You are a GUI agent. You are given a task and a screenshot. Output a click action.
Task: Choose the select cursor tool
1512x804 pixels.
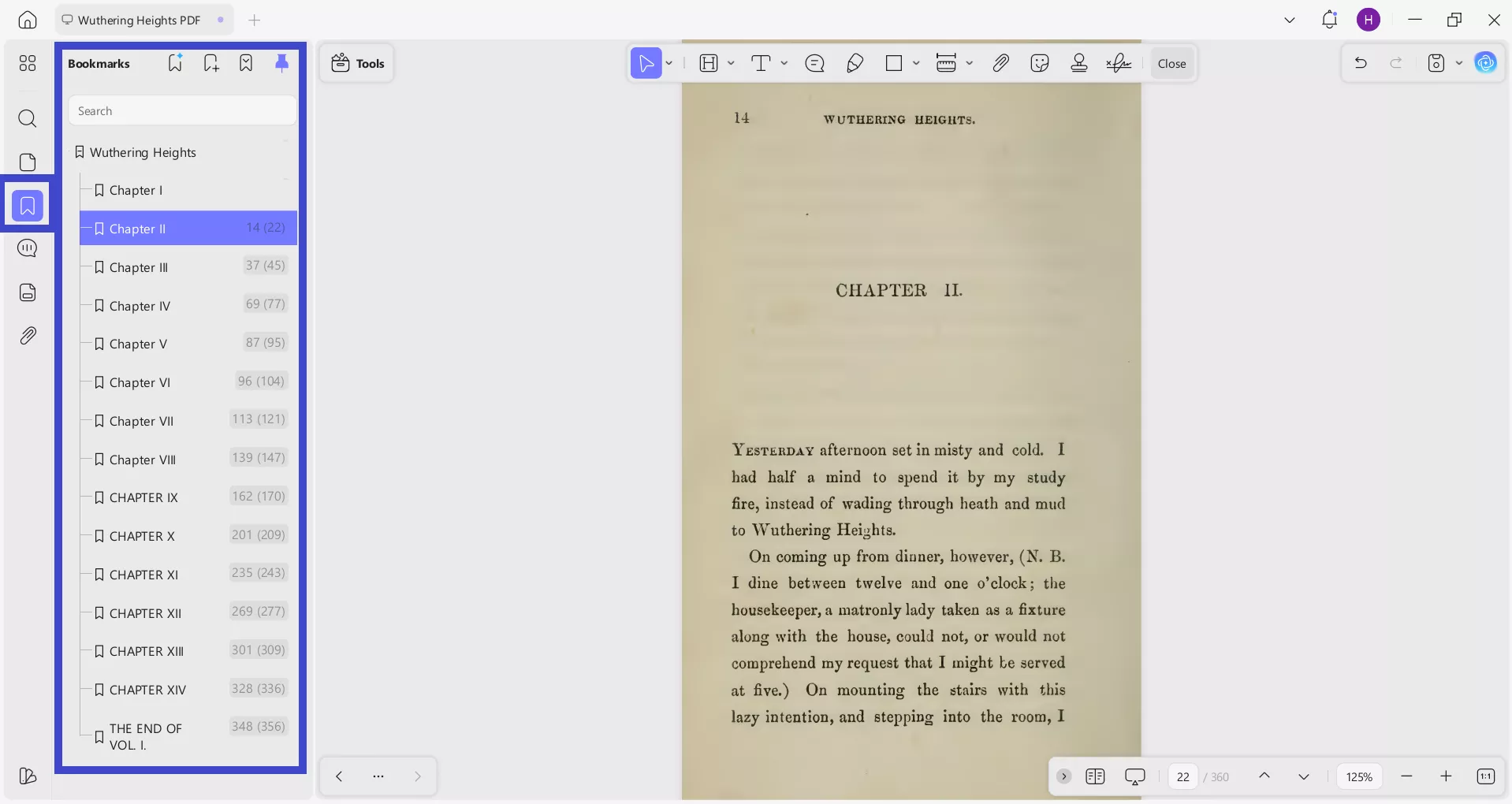pos(646,63)
